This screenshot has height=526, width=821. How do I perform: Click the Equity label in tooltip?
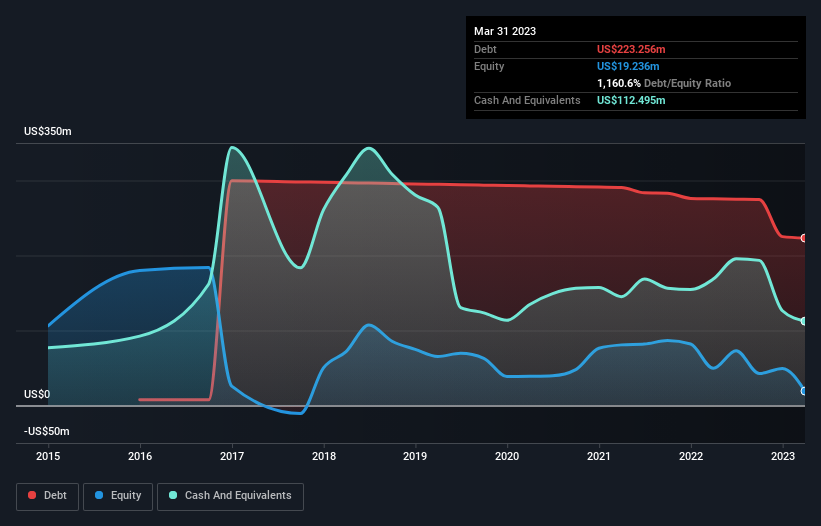(489, 66)
